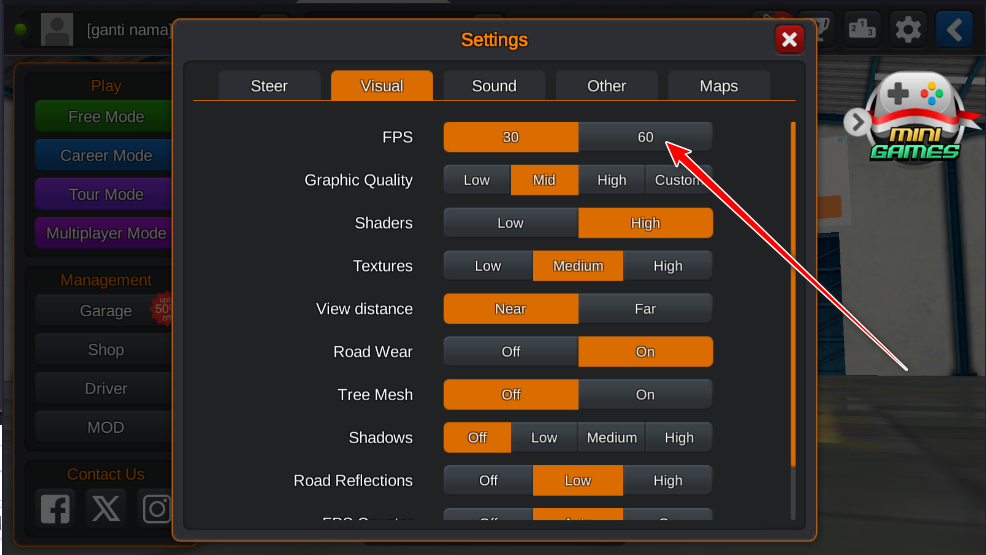Image resolution: width=986 pixels, height=555 pixels.
Task: Open the Garage menu
Action: click(104, 310)
